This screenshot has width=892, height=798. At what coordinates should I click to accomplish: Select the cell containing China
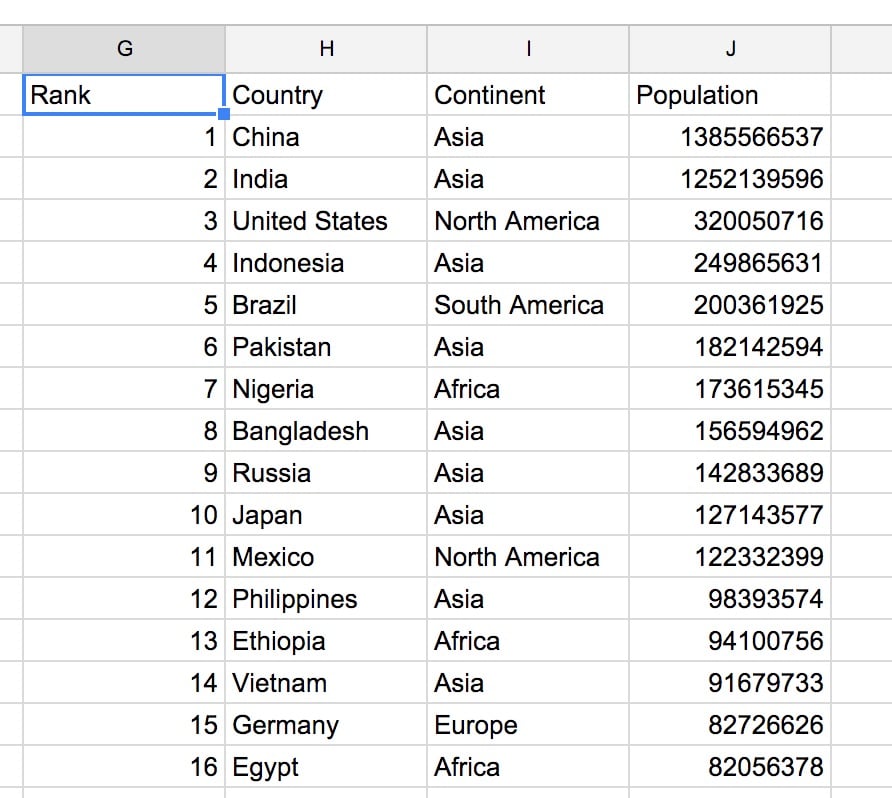326,137
